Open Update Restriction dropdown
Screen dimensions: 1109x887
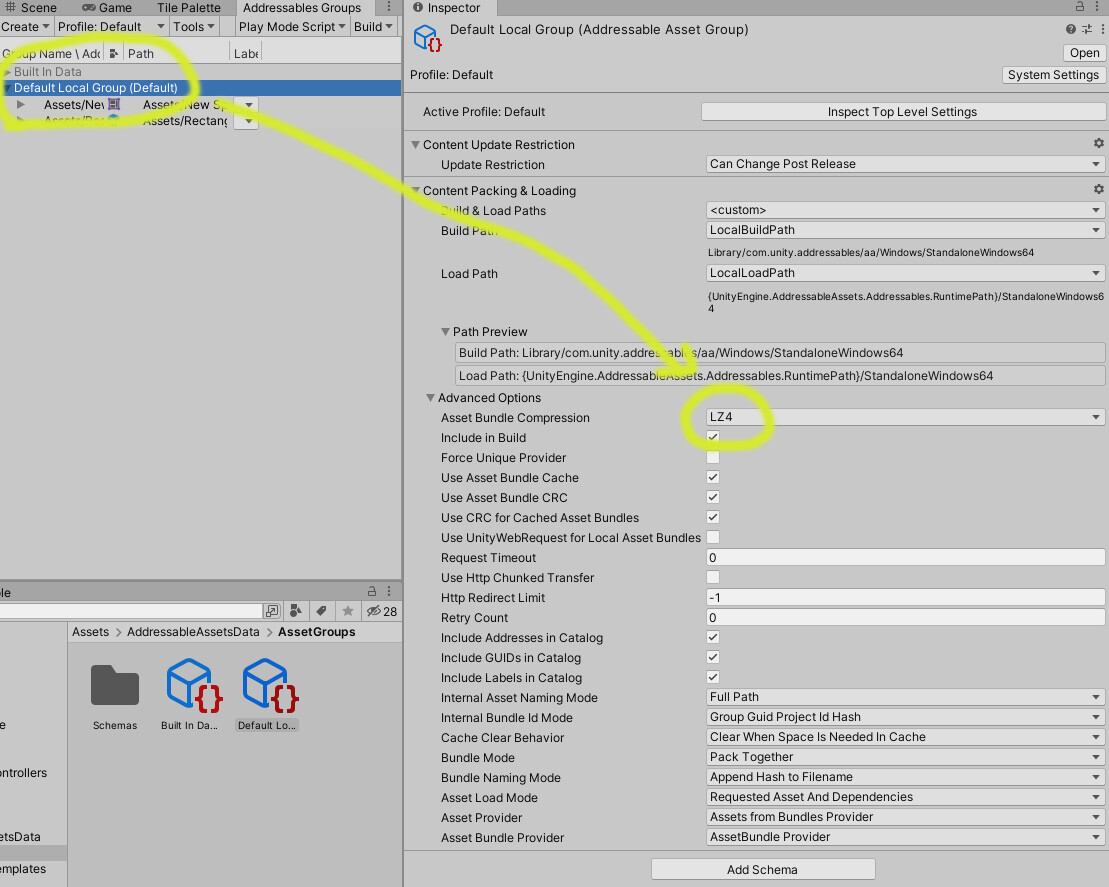pyautogui.click(x=905, y=164)
